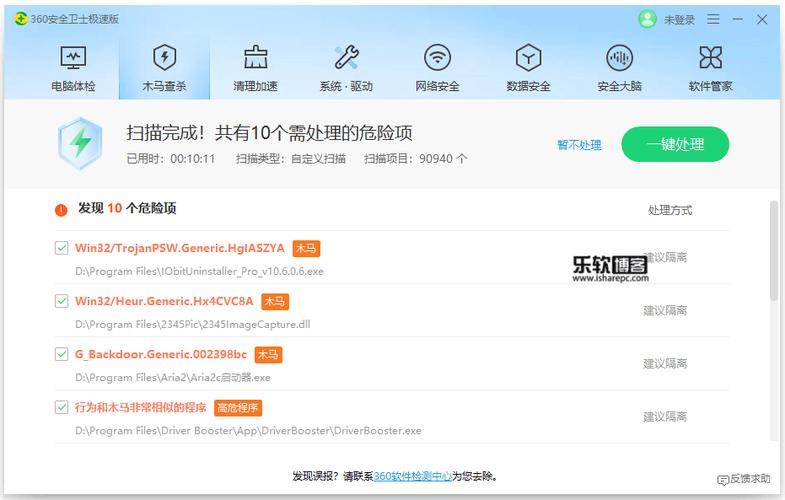The height and width of the screenshot is (500, 785).
Task: Uncheck the 行为和木马非常相似的程序 item
Action: click(x=62, y=407)
